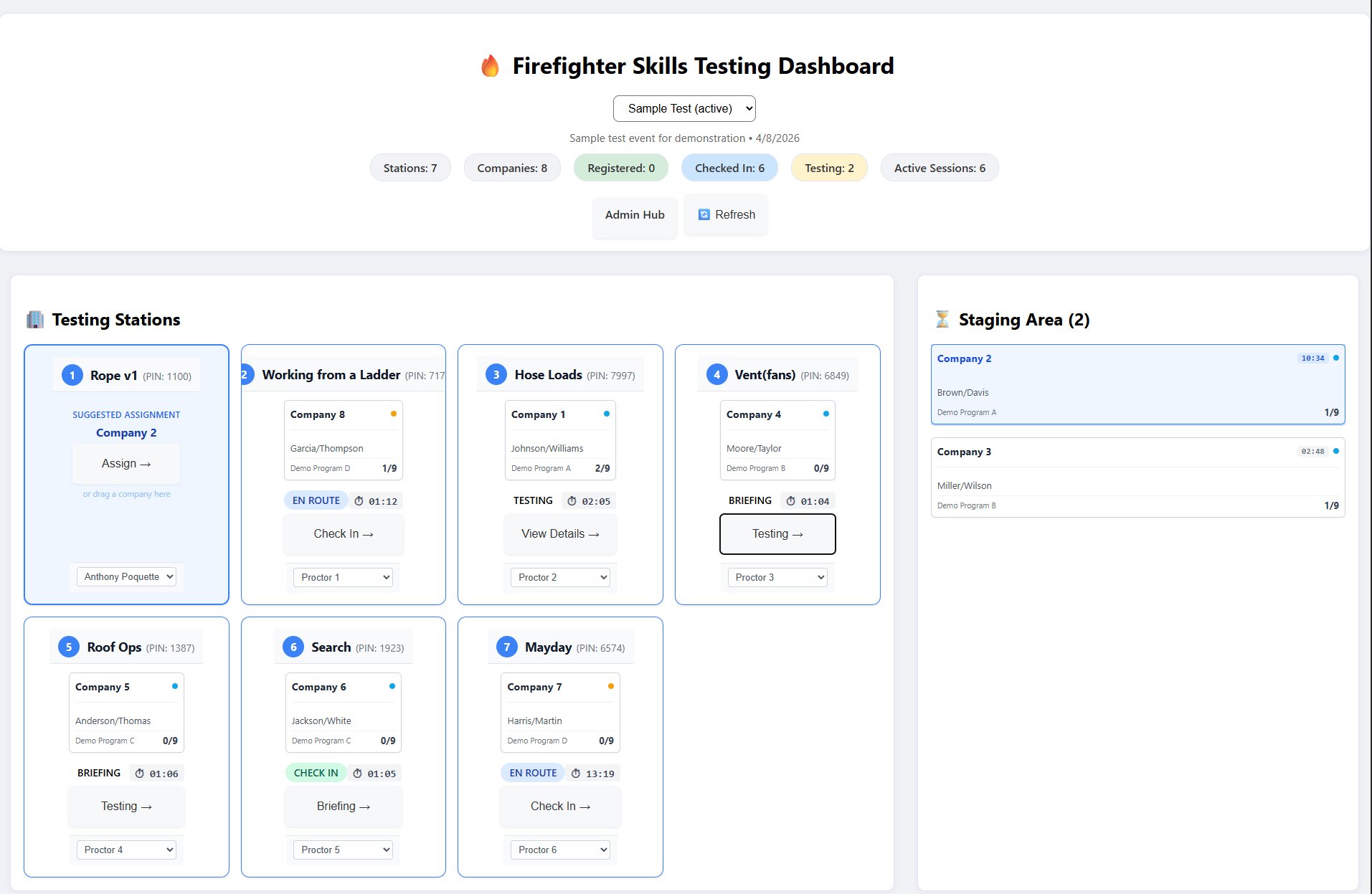Click the building icon beside Testing Stations
Viewport: 1372px width, 894px height.
click(34, 319)
